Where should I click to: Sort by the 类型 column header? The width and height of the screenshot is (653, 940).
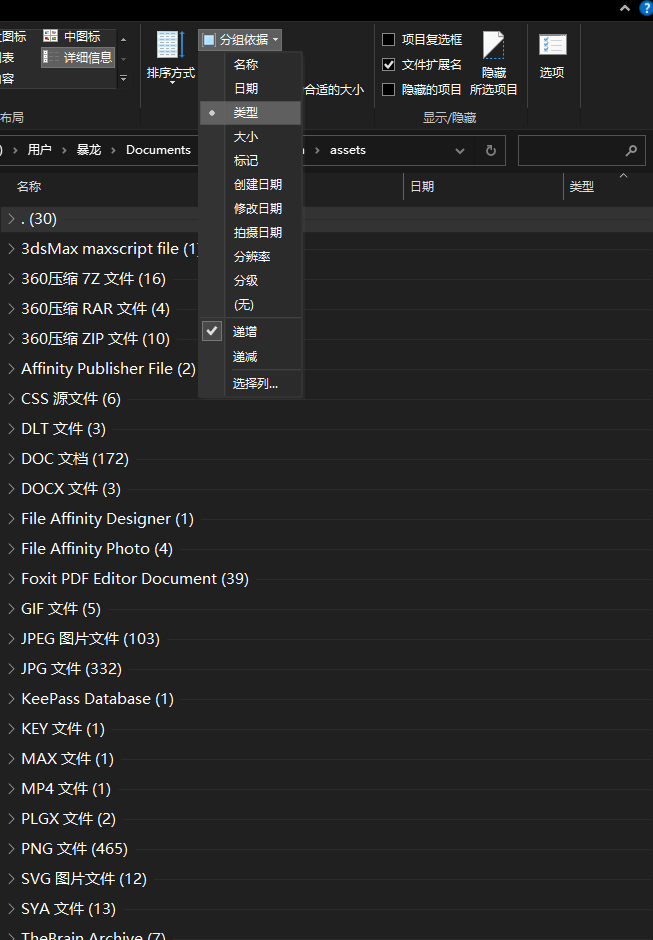pos(582,186)
